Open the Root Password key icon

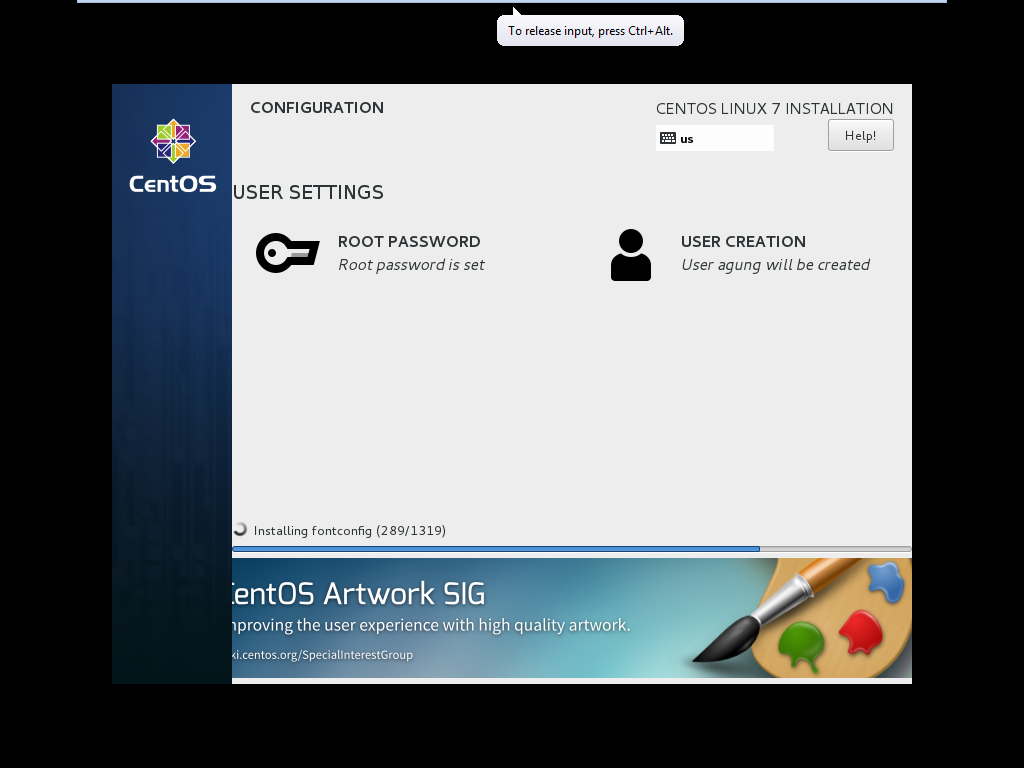tap(287, 253)
